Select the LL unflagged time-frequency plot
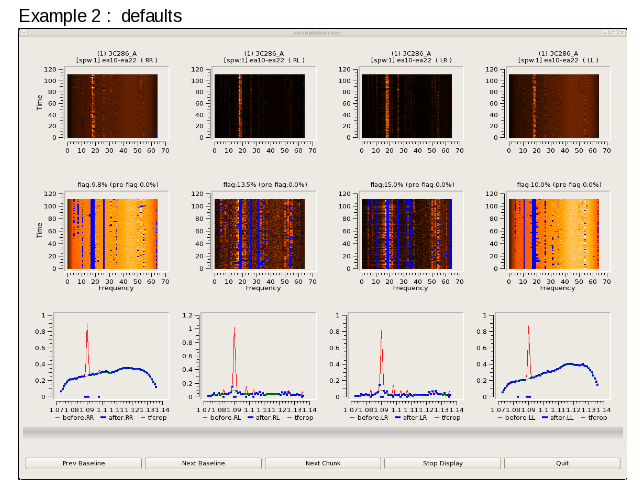 pyautogui.click(x=554, y=106)
